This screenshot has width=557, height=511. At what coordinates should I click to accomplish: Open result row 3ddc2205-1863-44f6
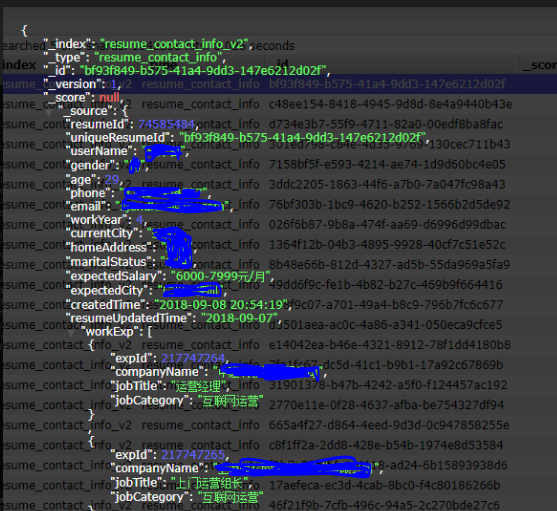point(280,184)
